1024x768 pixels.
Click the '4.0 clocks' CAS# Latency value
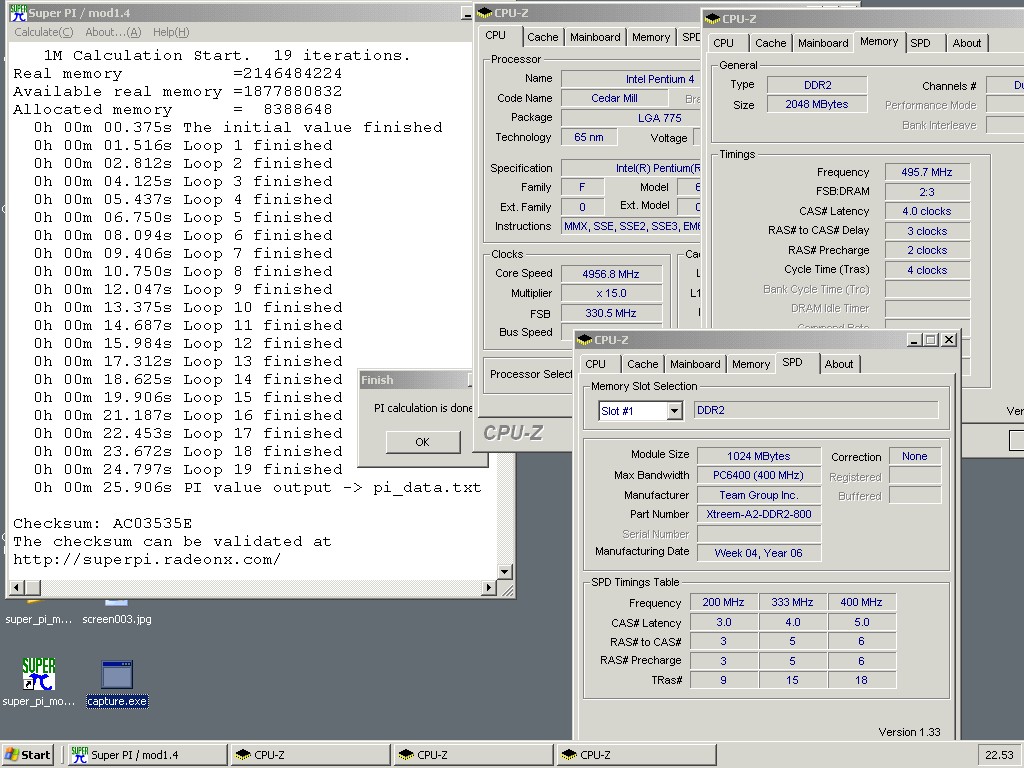tap(927, 211)
